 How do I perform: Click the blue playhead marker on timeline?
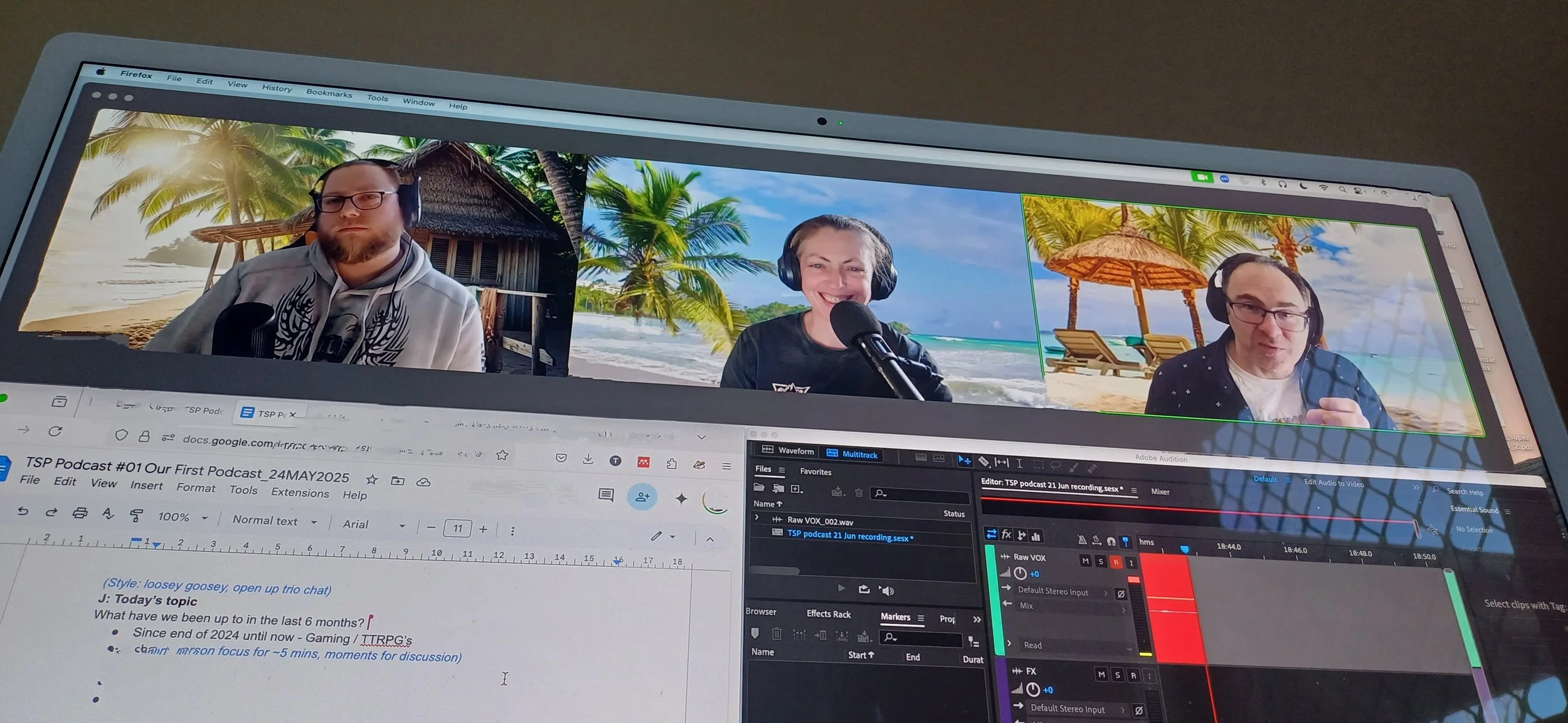[1184, 549]
